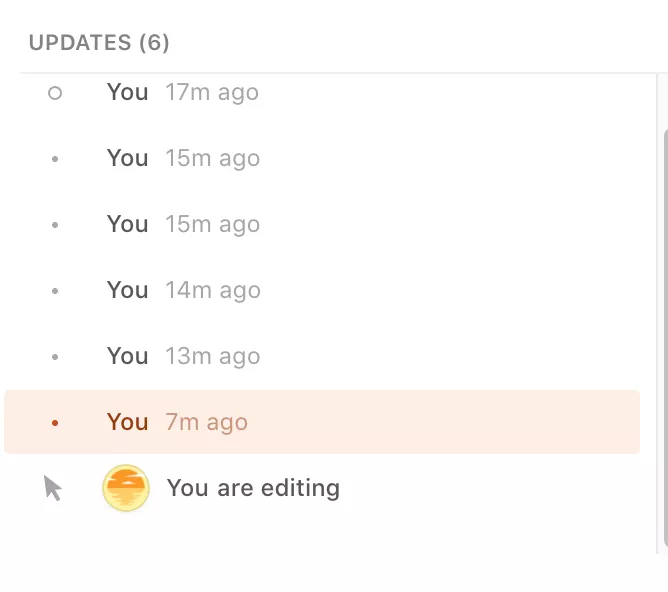Click the UPDATES (6) panel header

[x=99, y=43]
